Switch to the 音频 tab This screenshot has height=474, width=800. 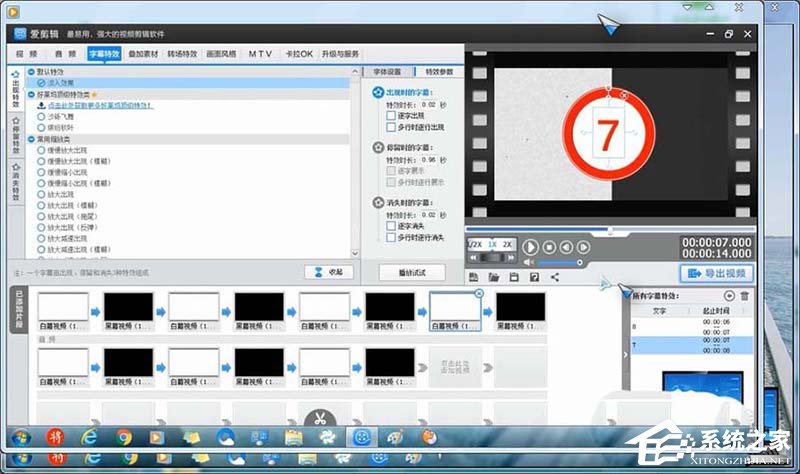click(65, 54)
